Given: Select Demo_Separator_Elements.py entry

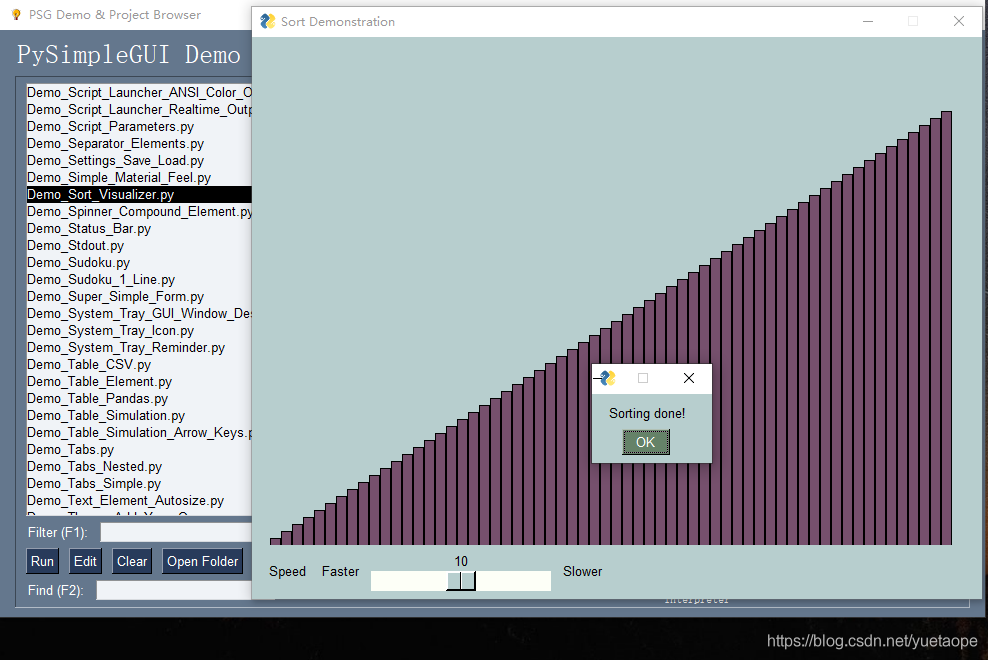Looking at the screenshot, I should coord(139,143).
